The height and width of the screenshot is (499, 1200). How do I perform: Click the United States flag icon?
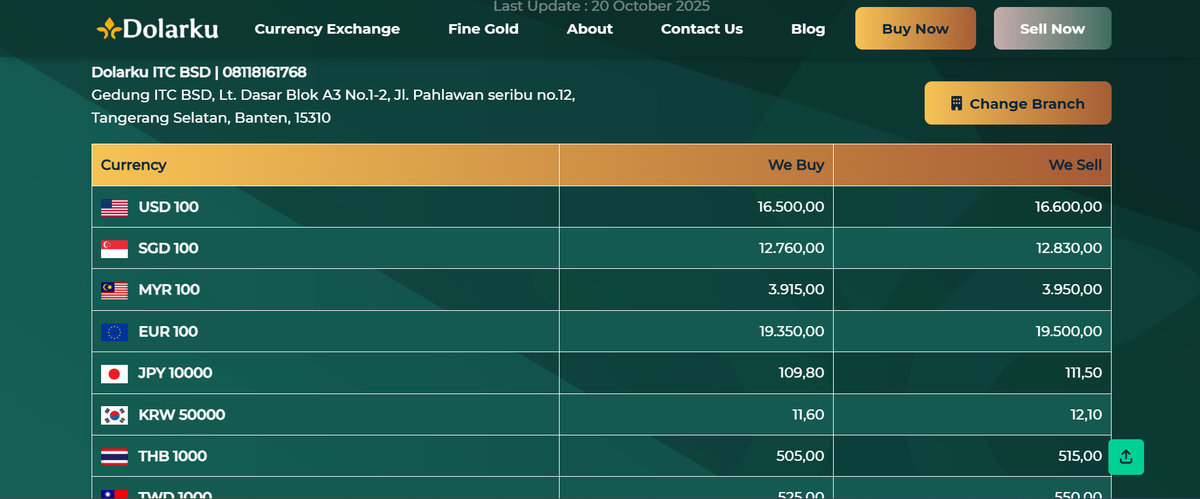tap(114, 208)
